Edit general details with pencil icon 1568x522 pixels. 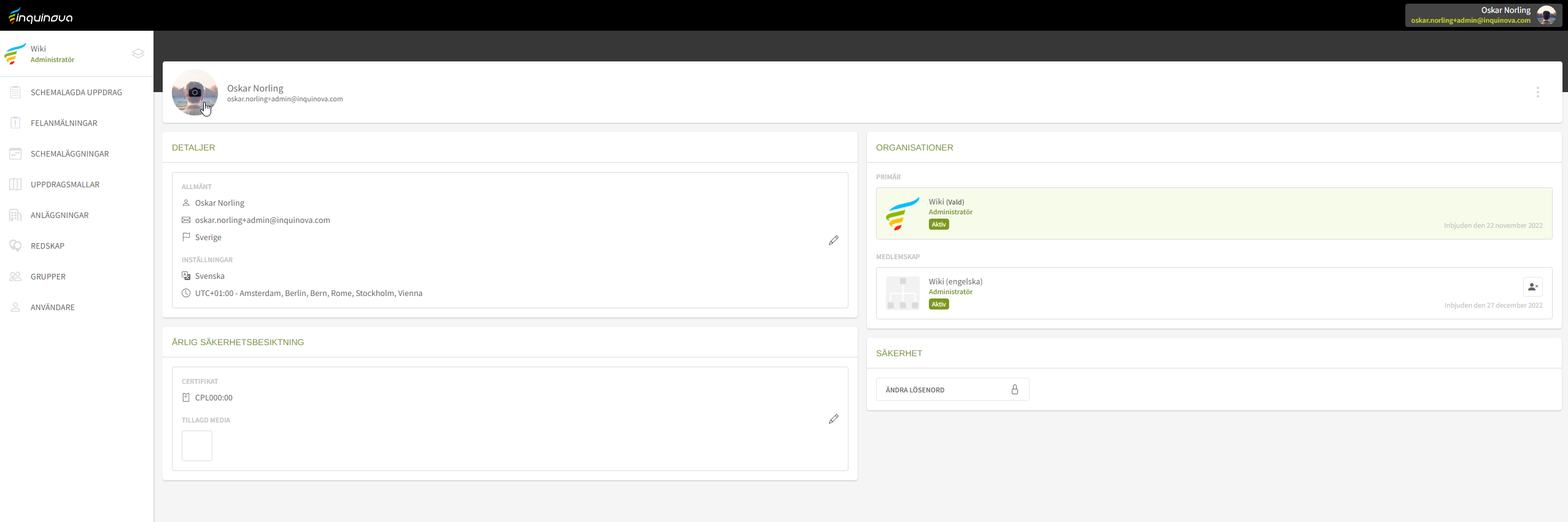pos(833,240)
